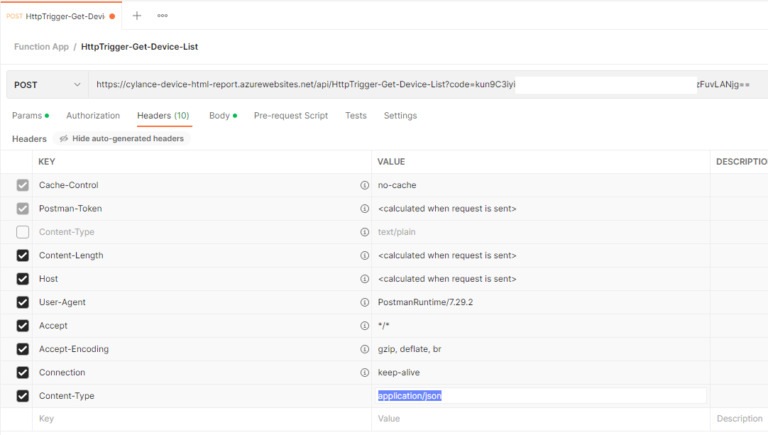Switch to the Body tab
768x435 pixels.
(x=223, y=116)
